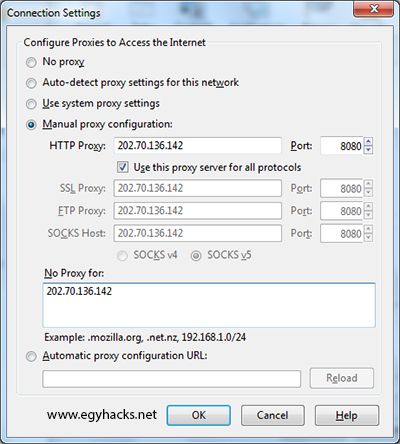Choose Auto-detect proxy settings for this network
The width and height of the screenshot is (400, 444).
coord(31,83)
